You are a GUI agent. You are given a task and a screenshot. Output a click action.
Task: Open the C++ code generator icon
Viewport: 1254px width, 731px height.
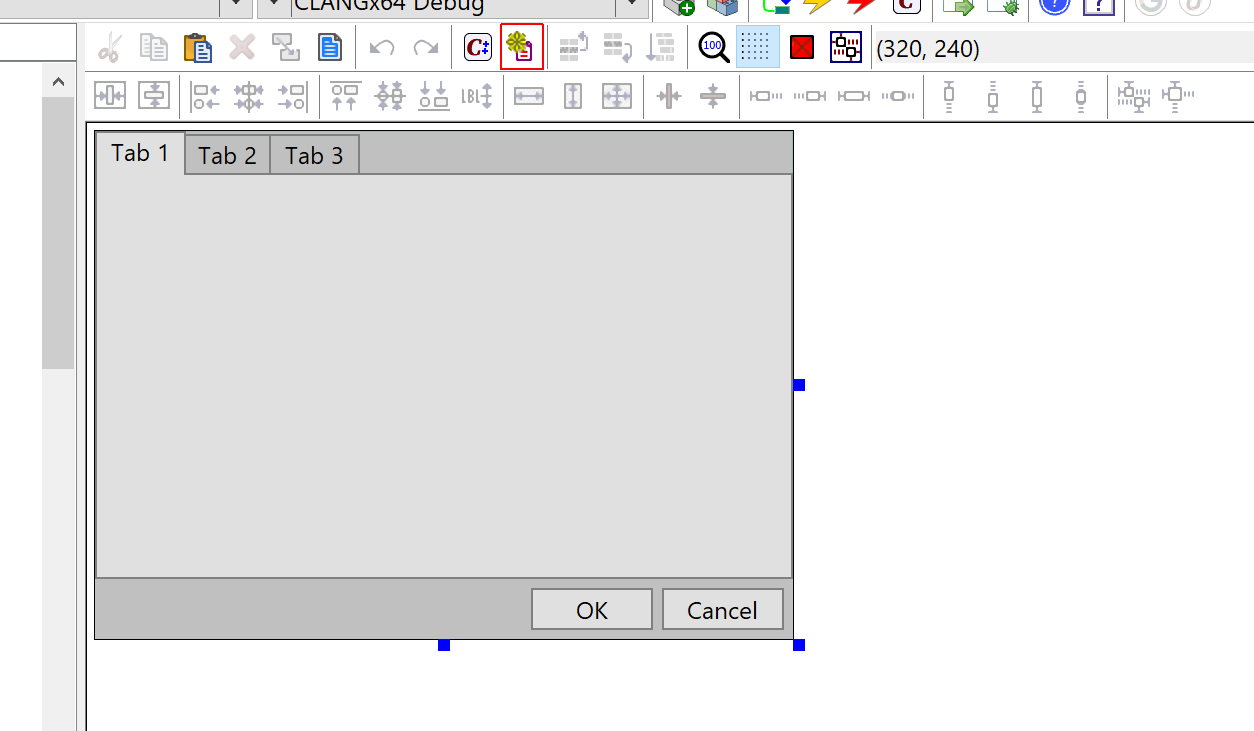click(x=478, y=47)
